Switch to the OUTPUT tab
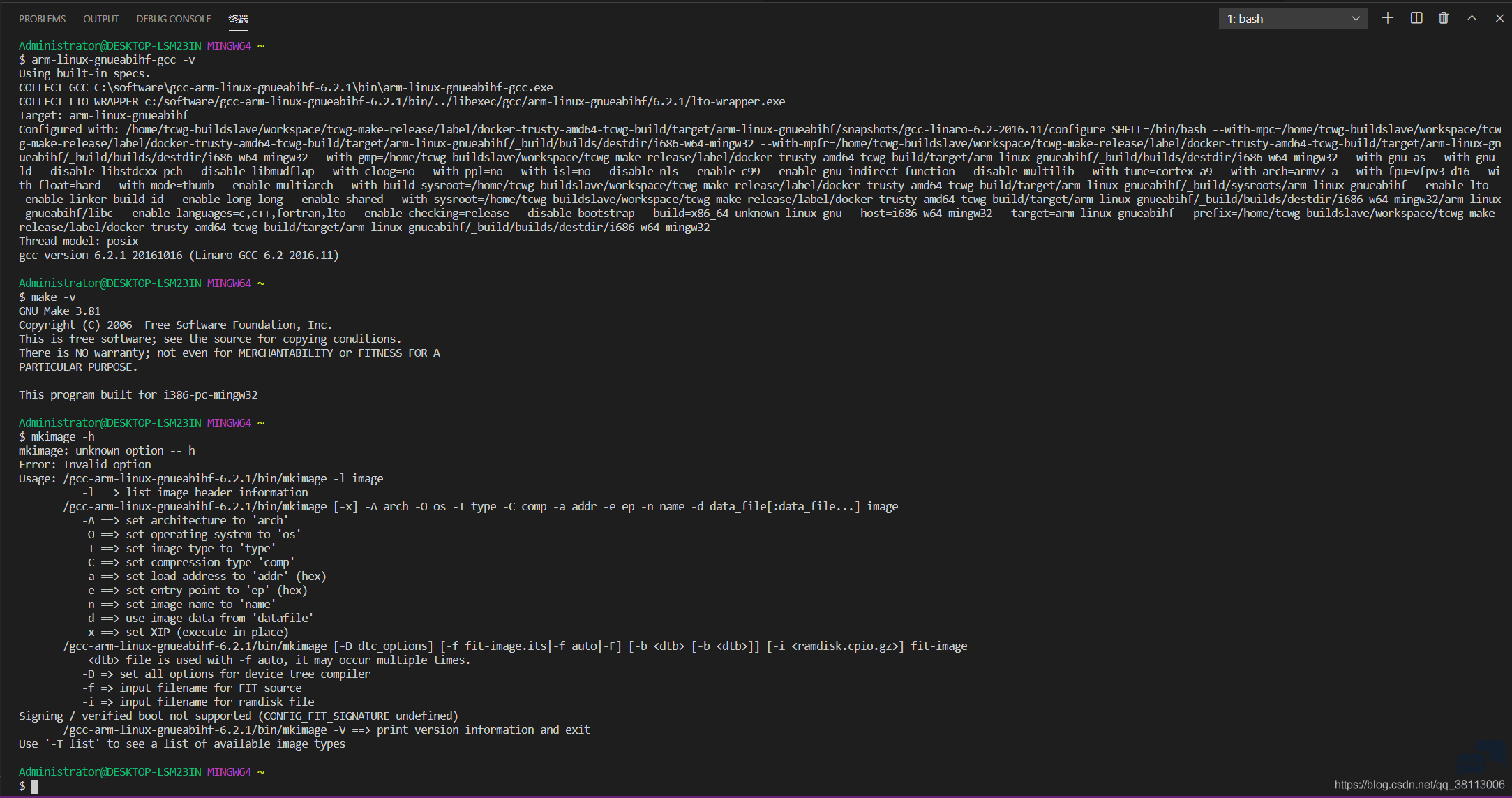 101,19
